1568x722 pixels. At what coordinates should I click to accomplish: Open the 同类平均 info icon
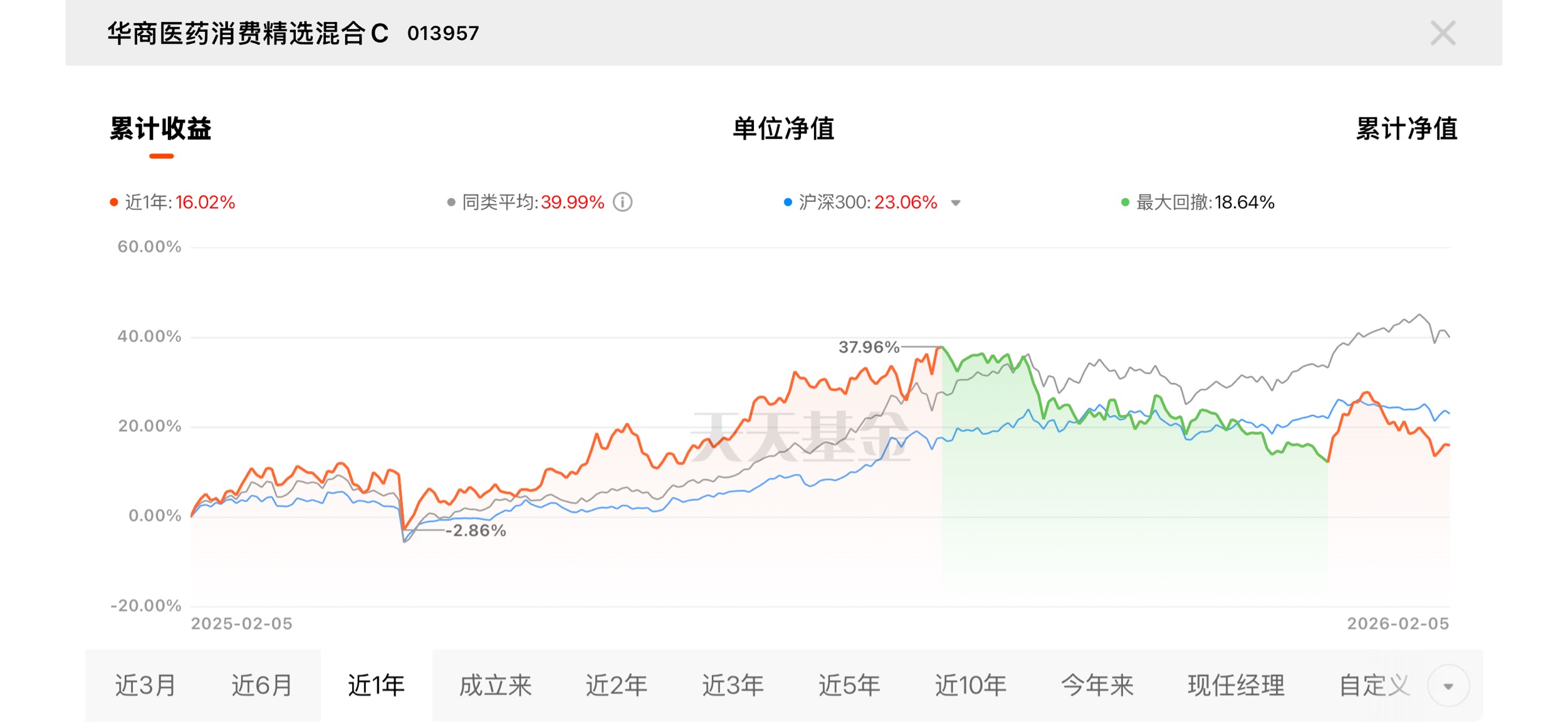[622, 202]
